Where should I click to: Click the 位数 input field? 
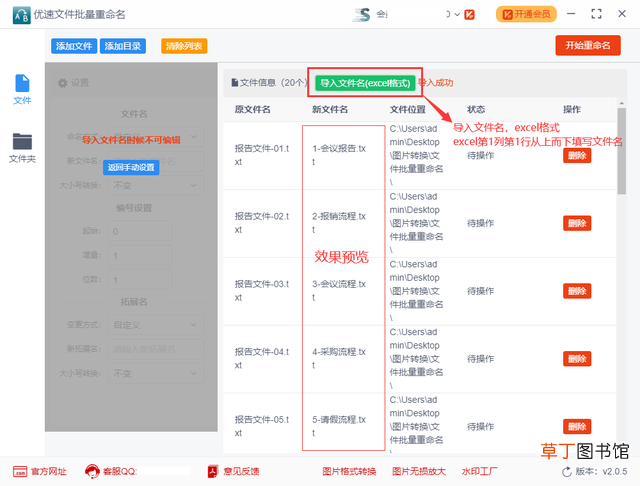click(140, 280)
